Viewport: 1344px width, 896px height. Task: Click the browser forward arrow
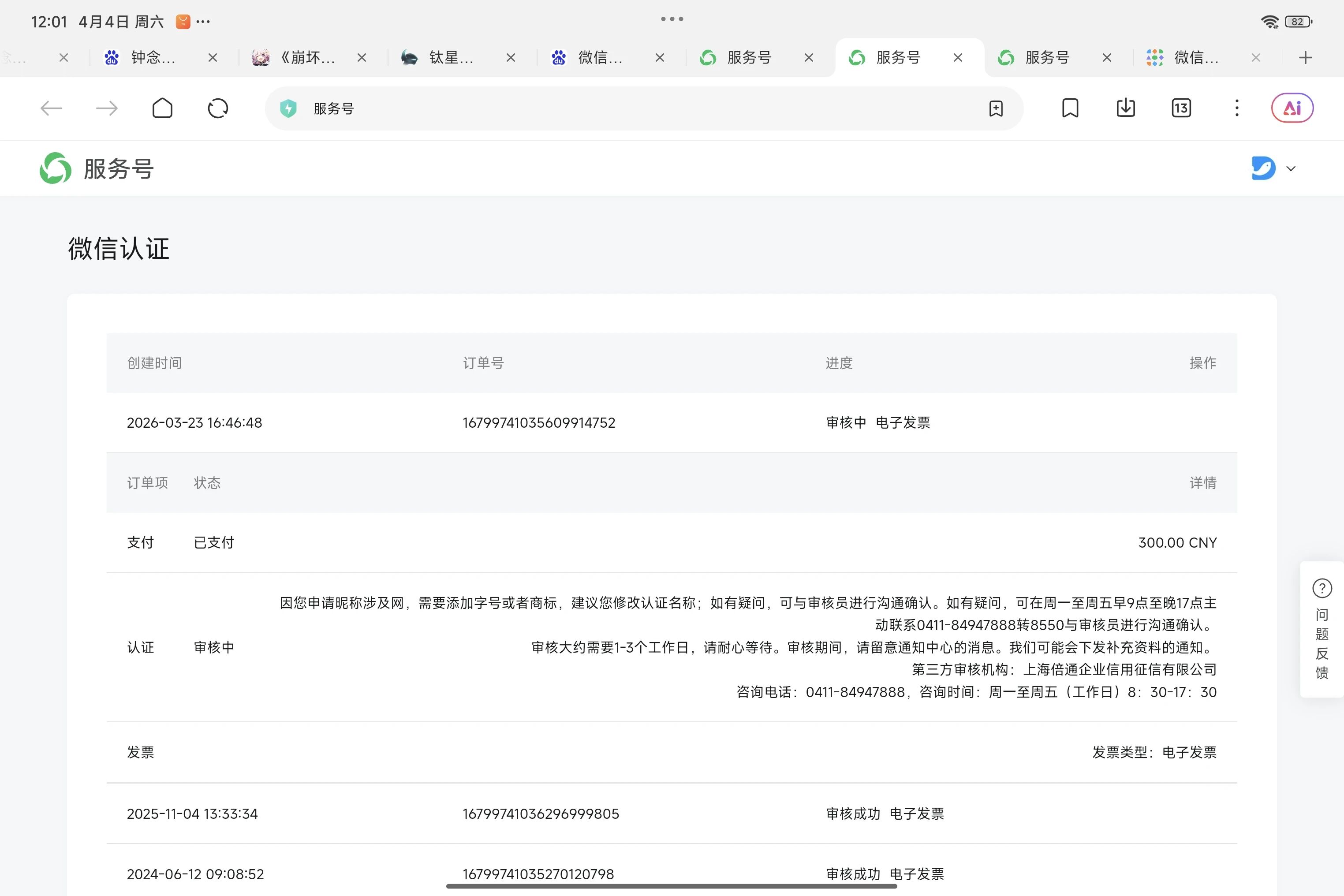coord(107,108)
